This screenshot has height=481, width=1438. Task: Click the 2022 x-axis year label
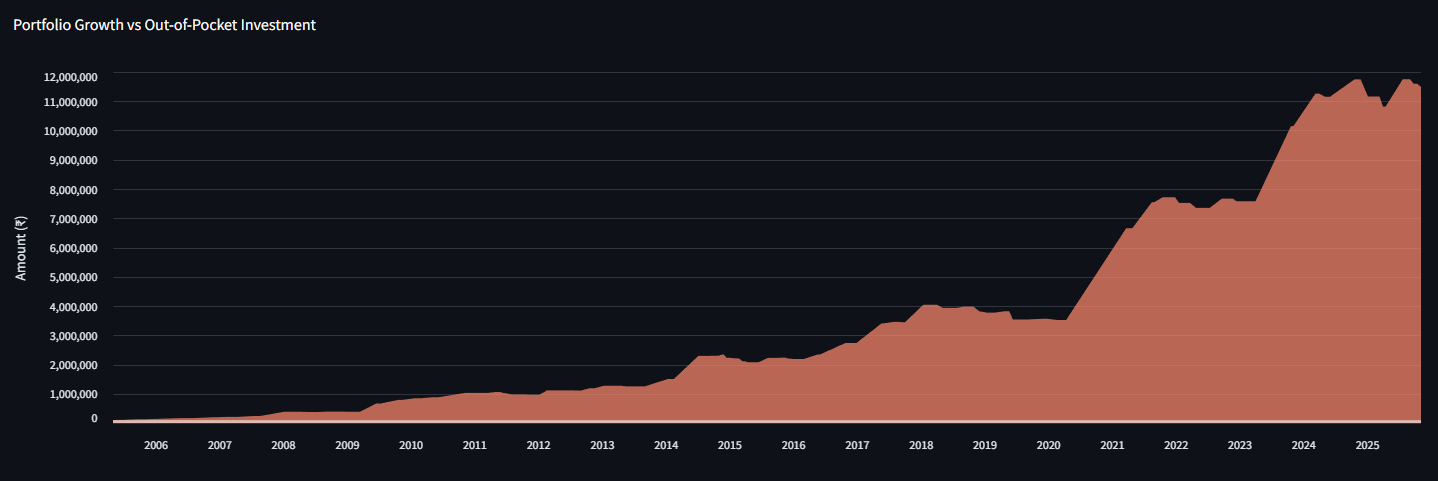click(x=1176, y=446)
